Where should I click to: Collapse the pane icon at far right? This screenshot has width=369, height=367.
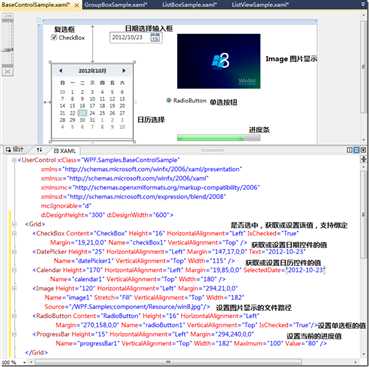(363, 150)
